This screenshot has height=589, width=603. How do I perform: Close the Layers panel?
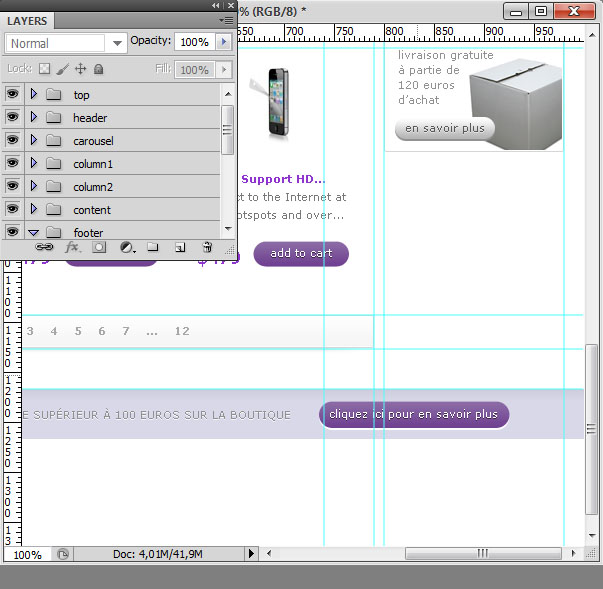(230, 5)
